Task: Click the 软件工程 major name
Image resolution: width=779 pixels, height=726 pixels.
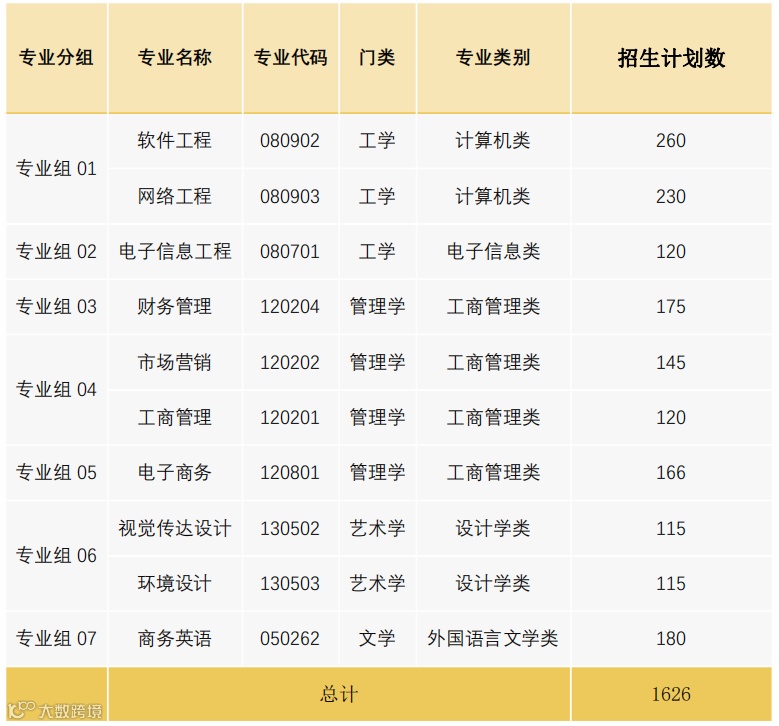Action: tap(175, 141)
